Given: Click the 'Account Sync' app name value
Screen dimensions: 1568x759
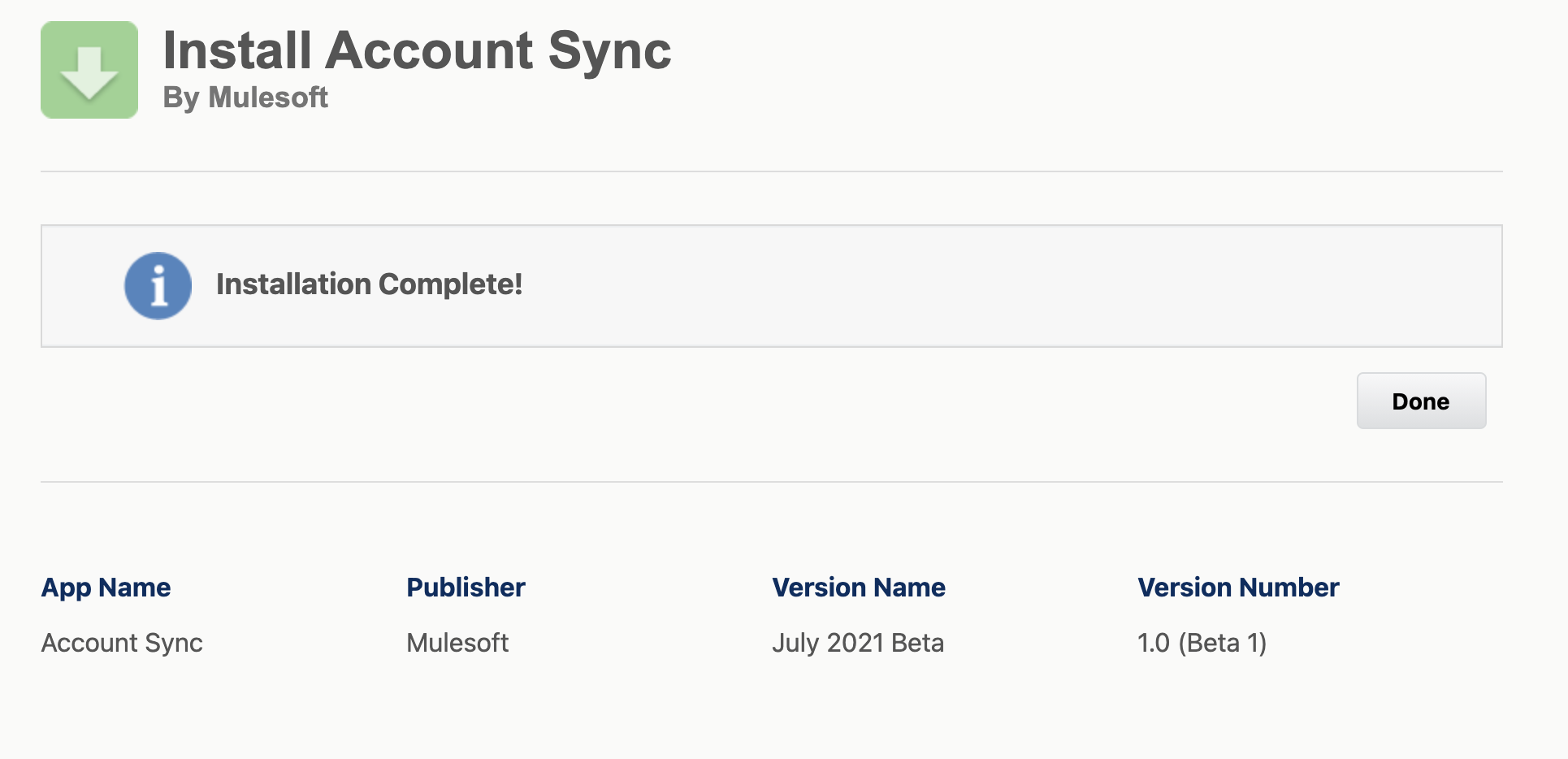Looking at the screenshot, I should 122,643.
